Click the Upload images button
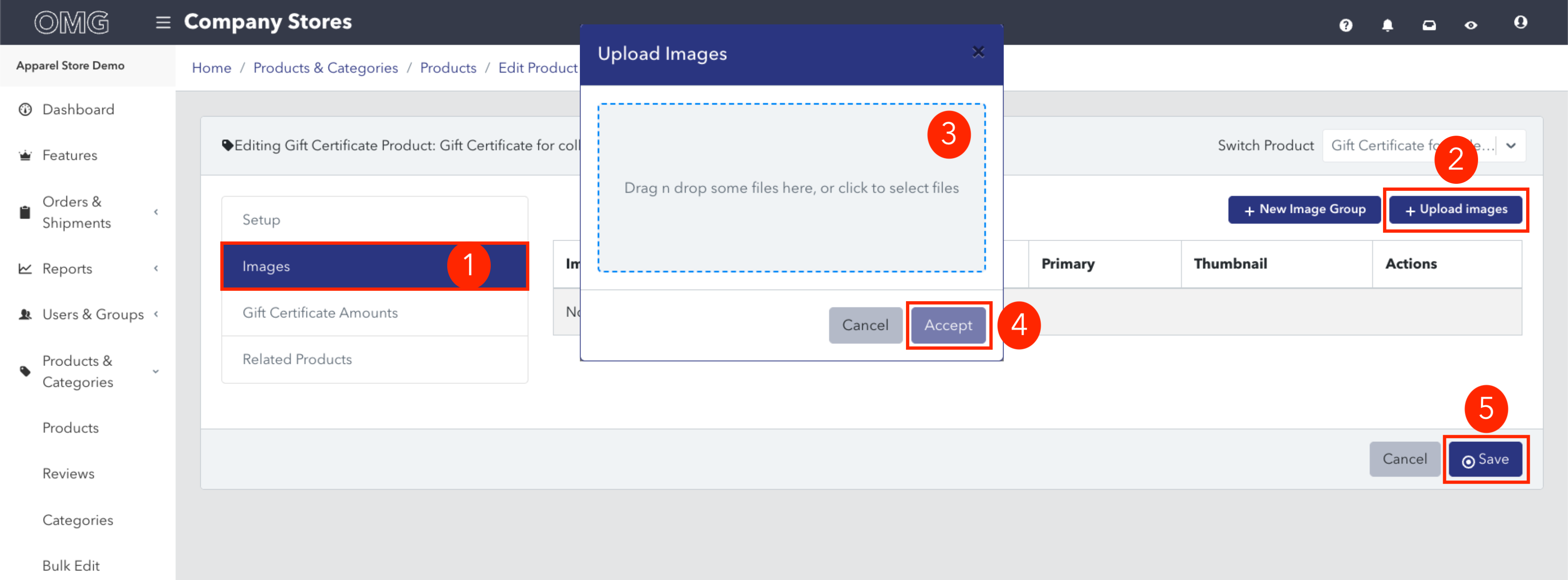The image size is (1568, 580). pyautogui.click(x=1456, y=210)
